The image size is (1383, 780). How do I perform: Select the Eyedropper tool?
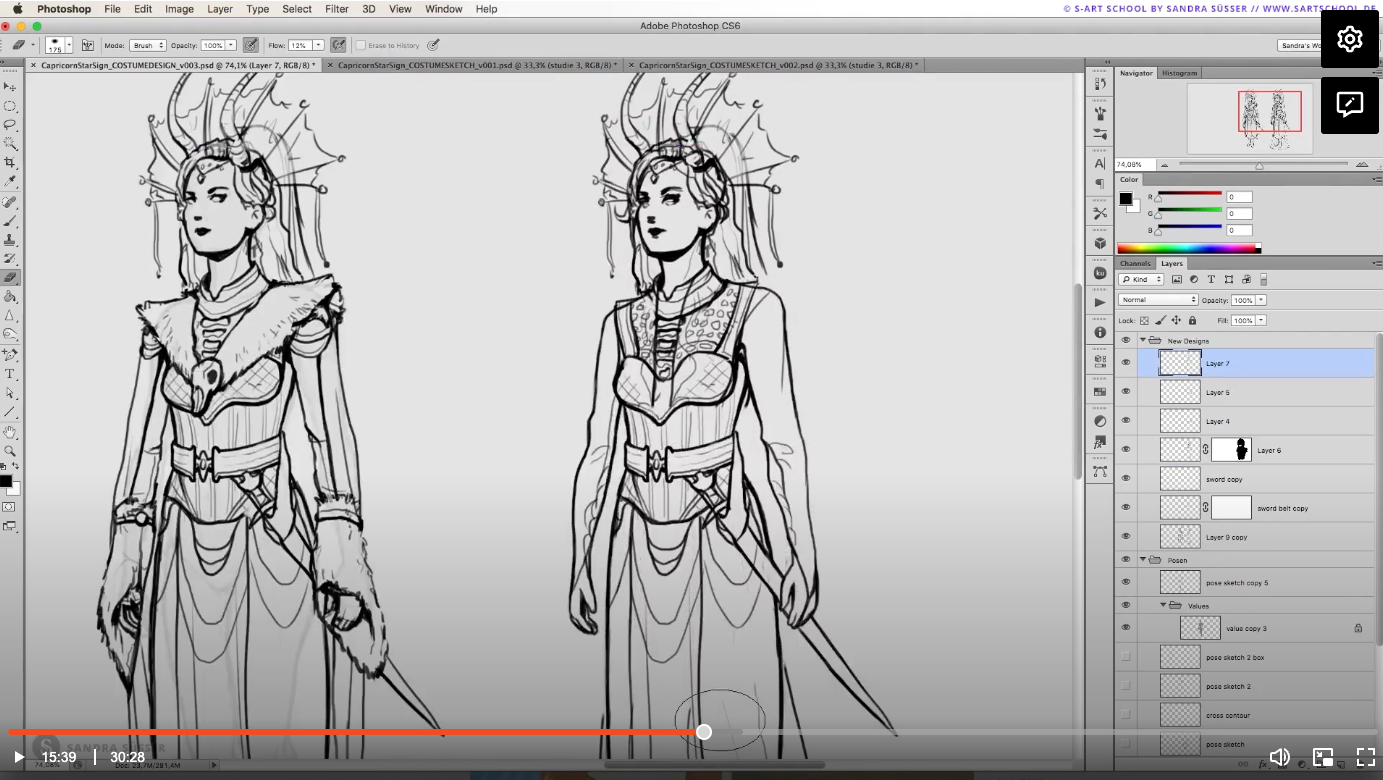[x=10, y=182]
